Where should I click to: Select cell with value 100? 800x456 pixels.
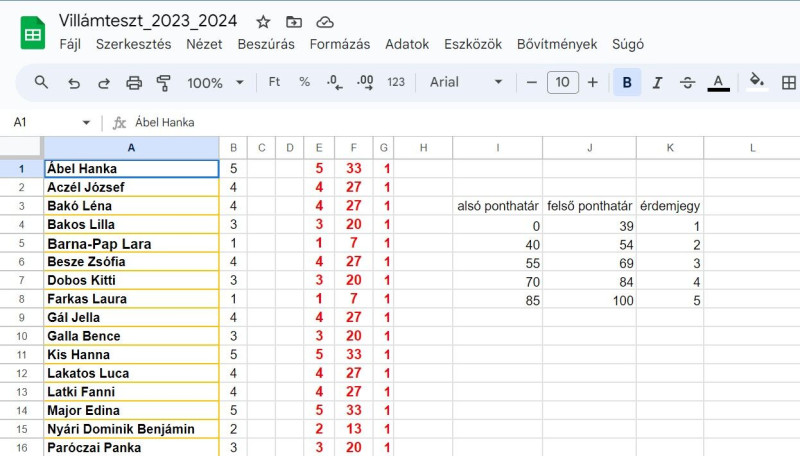tap(589, 300)
